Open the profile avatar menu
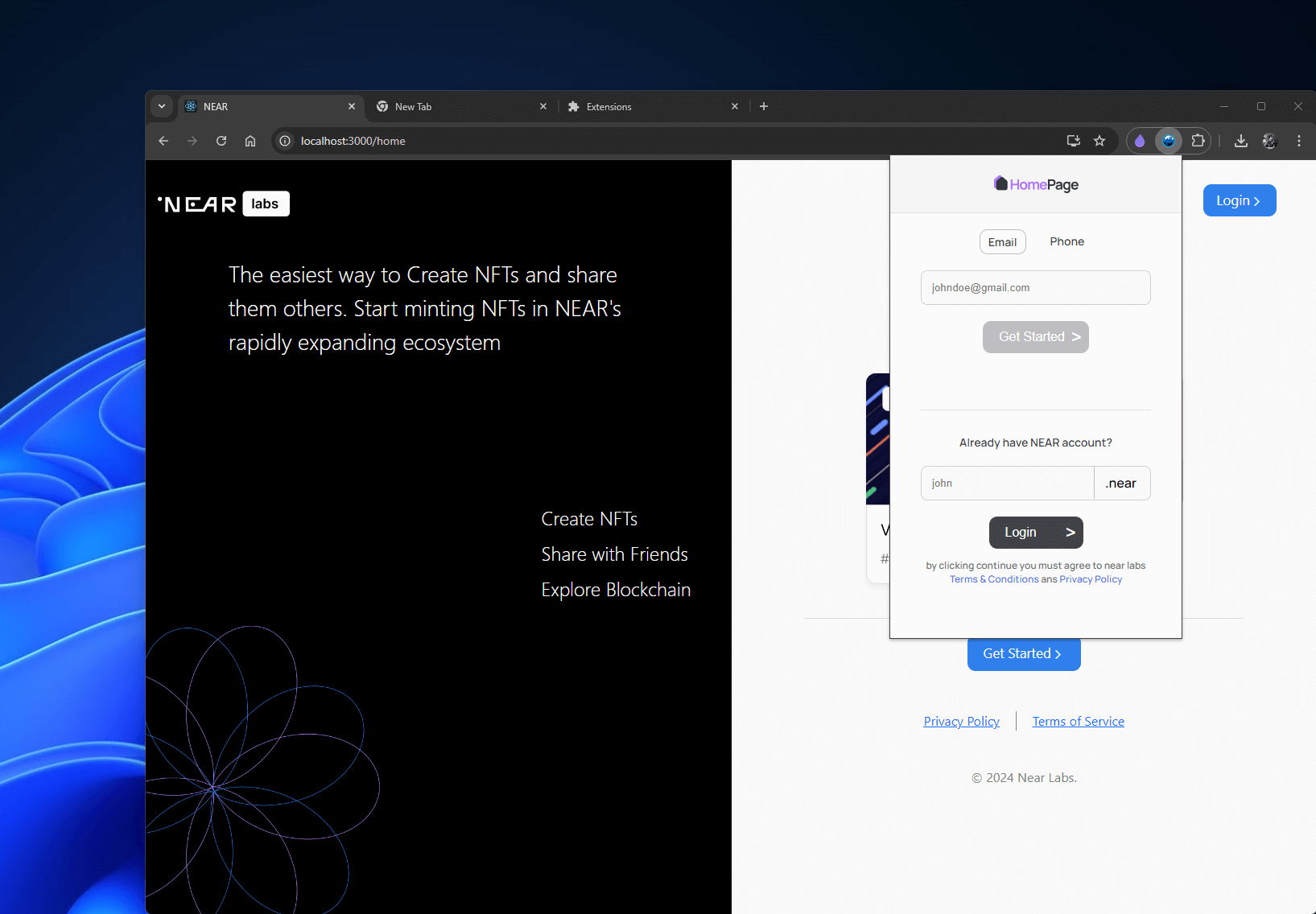Image resolution: width=1316 pixels, height=914 pixels. [x=1269, y=141]
